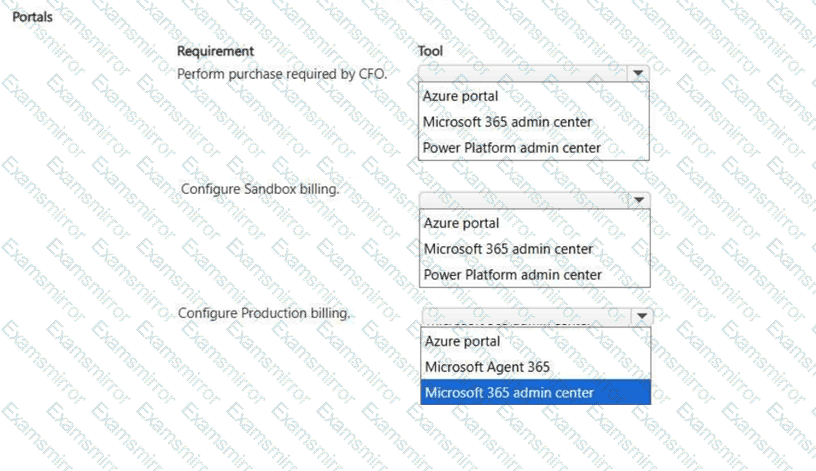
Task: Pick highlighted Microsoft 365 admin center for Production billing
Action: tap(536, 392)
